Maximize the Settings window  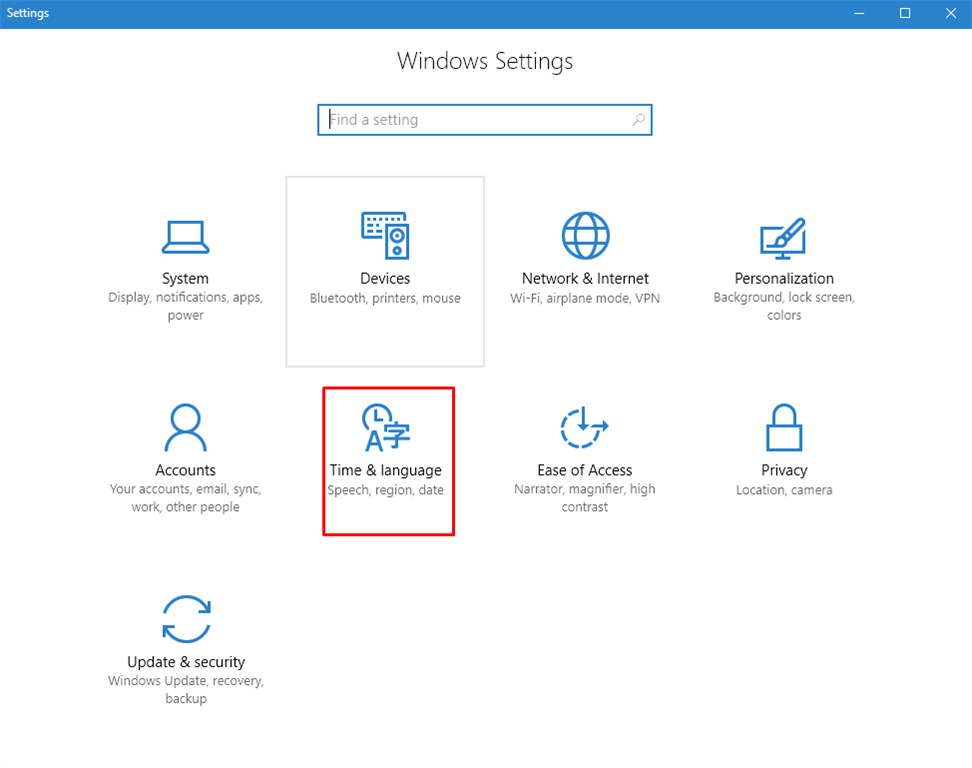(905, 14)
